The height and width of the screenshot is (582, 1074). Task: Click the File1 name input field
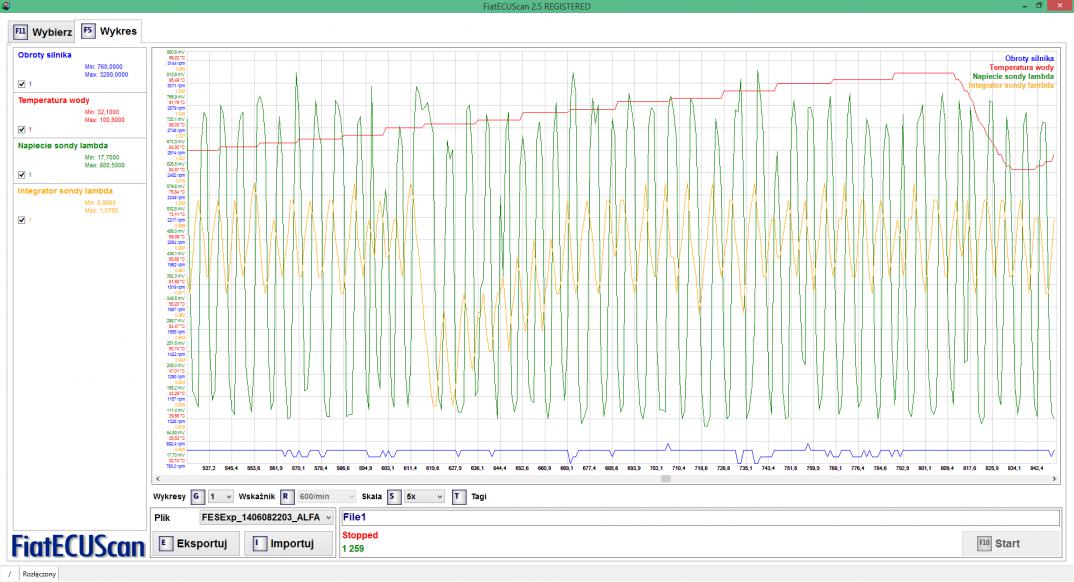tap(699, 517)
